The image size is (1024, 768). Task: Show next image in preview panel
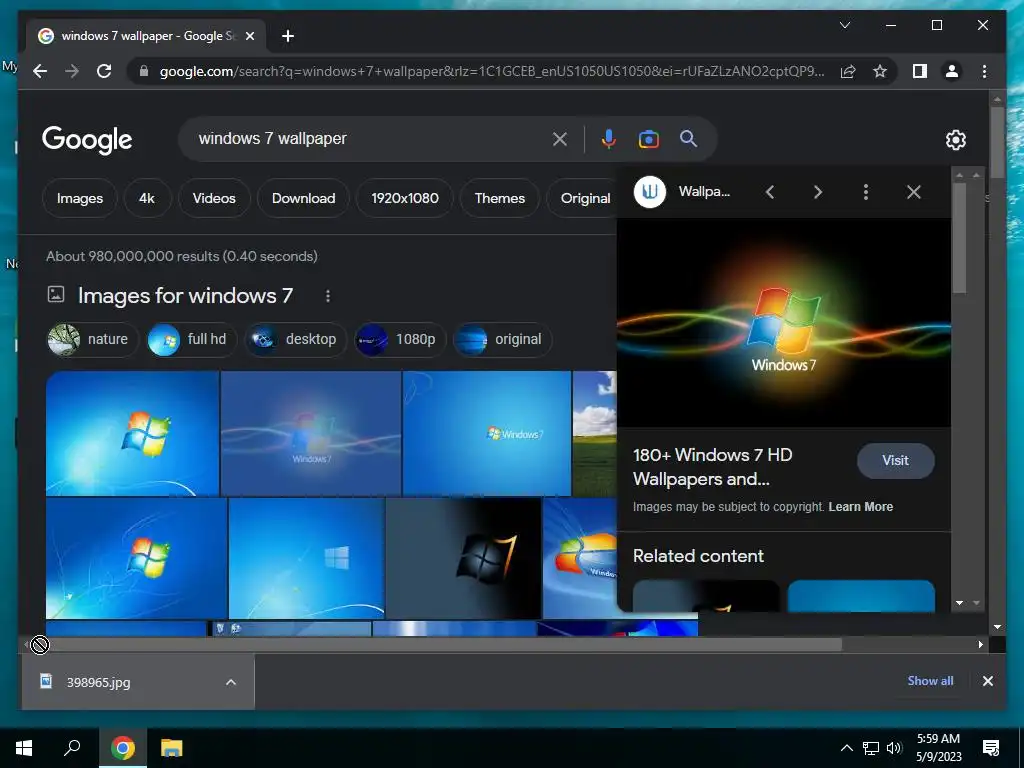click(818, 192)
